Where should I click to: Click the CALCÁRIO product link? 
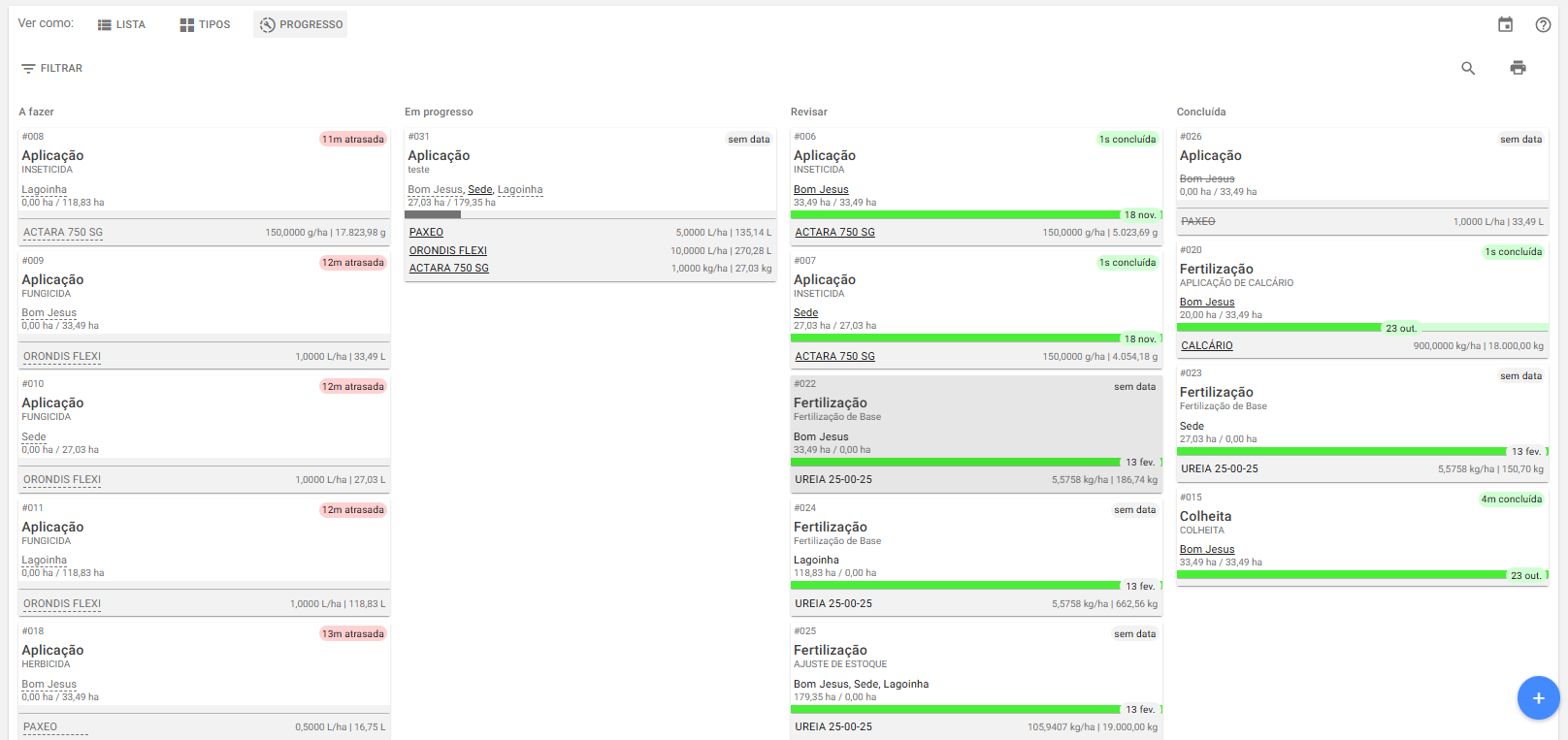click(x=1207, y=346)
